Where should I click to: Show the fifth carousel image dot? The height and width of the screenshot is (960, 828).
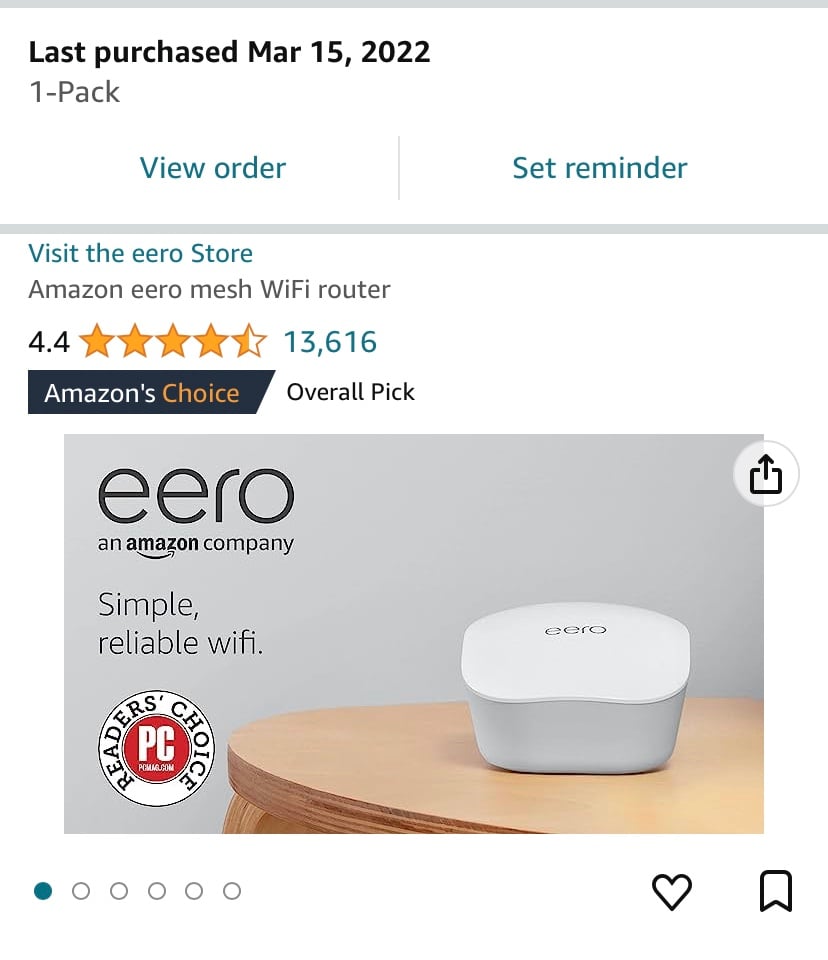click(194, 891)
